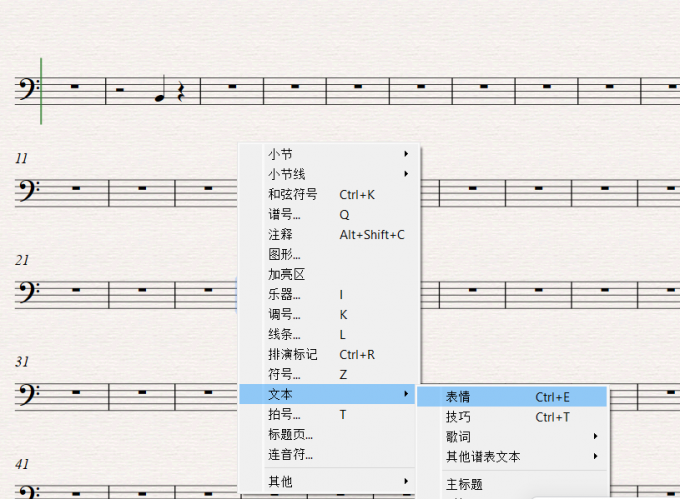Click the arrow beside 其他
Screen dimensions: 680x499
pos(406,481)
